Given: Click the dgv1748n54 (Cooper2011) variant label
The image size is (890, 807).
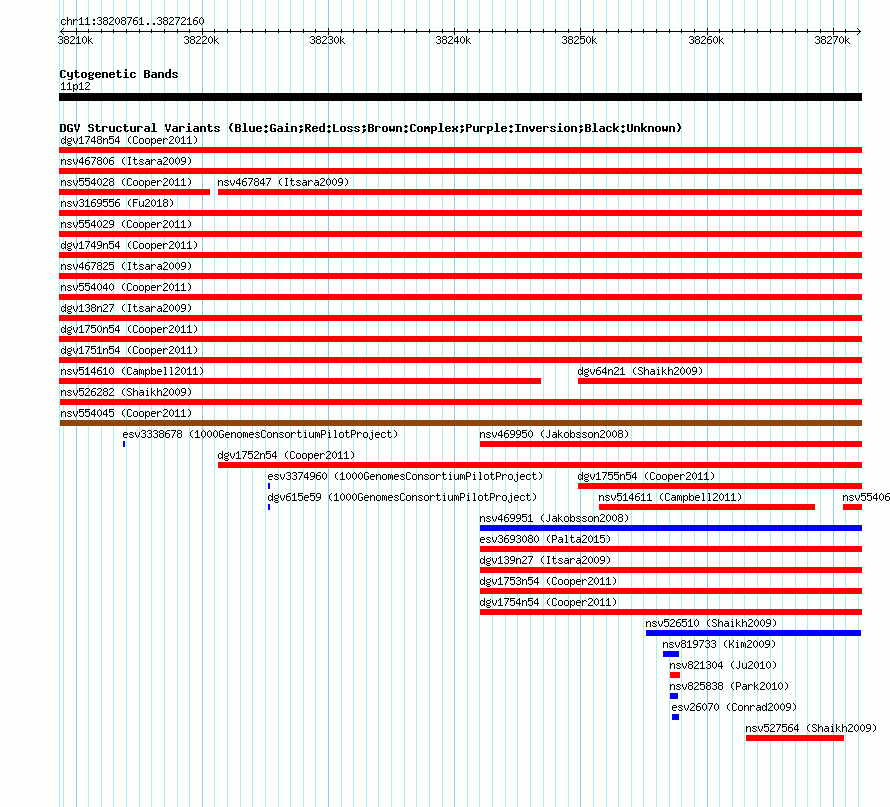Looking at the screenshot, I should (x=129, y=140).
